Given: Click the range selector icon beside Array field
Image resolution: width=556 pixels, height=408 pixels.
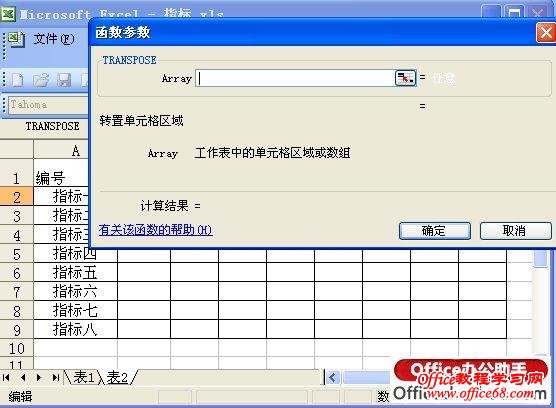Looking at the screenshot, I should (x=405, y=78).
